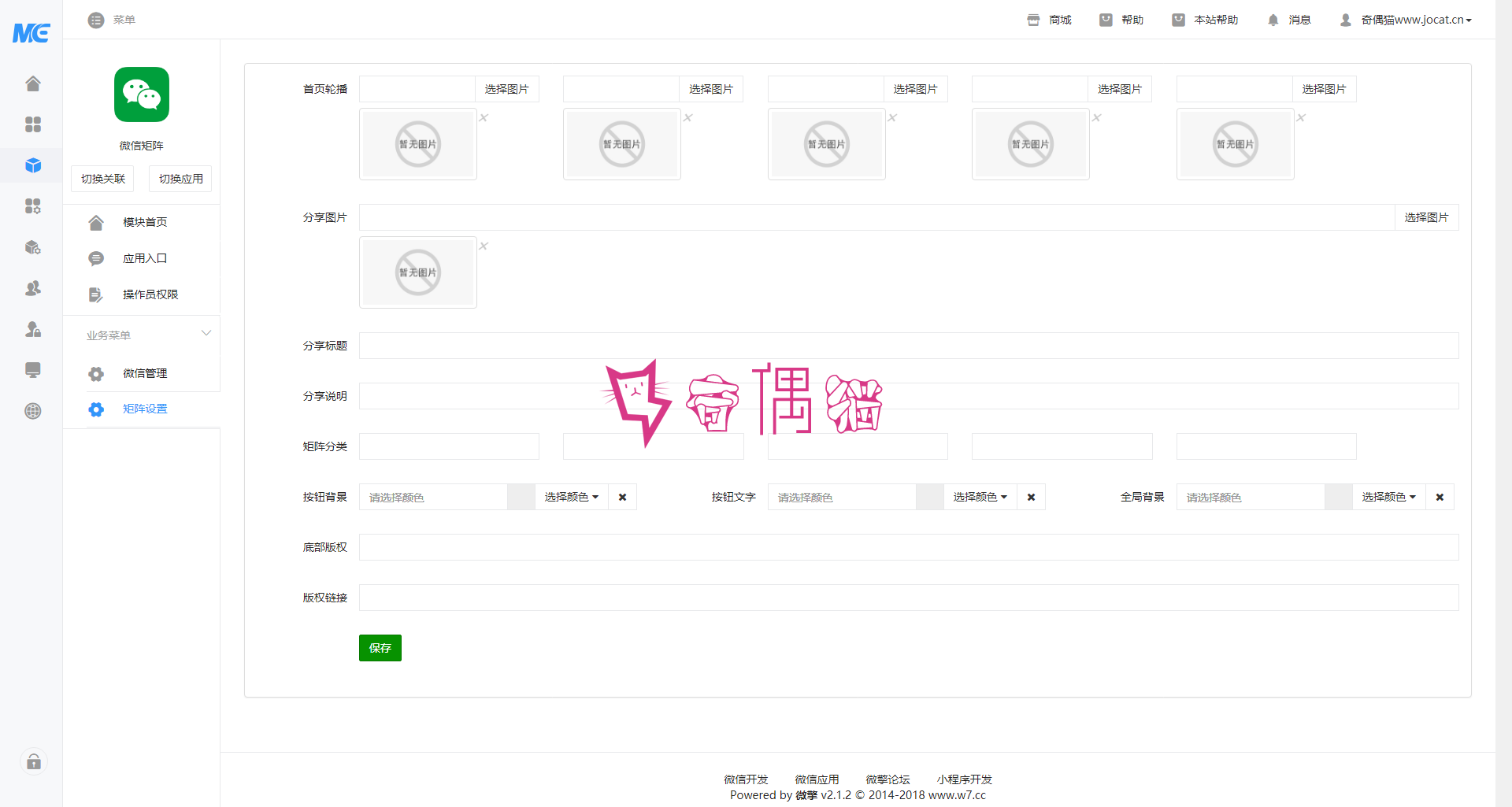Click the blue gear icon beside 矩阵设置

coord(96,409)
